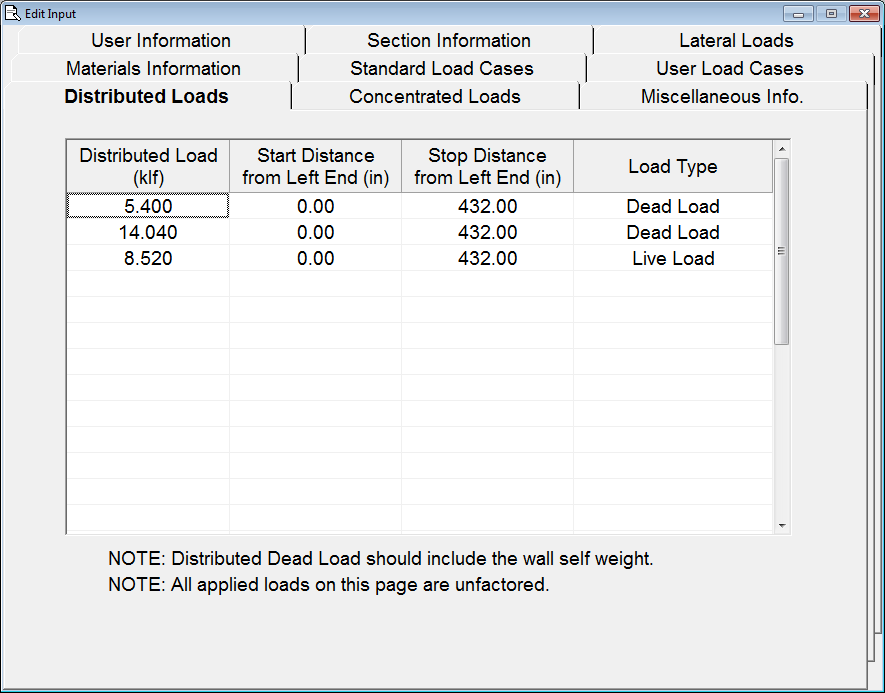
Task: Select the 8.520 distributed load cell
Action: 148,259
